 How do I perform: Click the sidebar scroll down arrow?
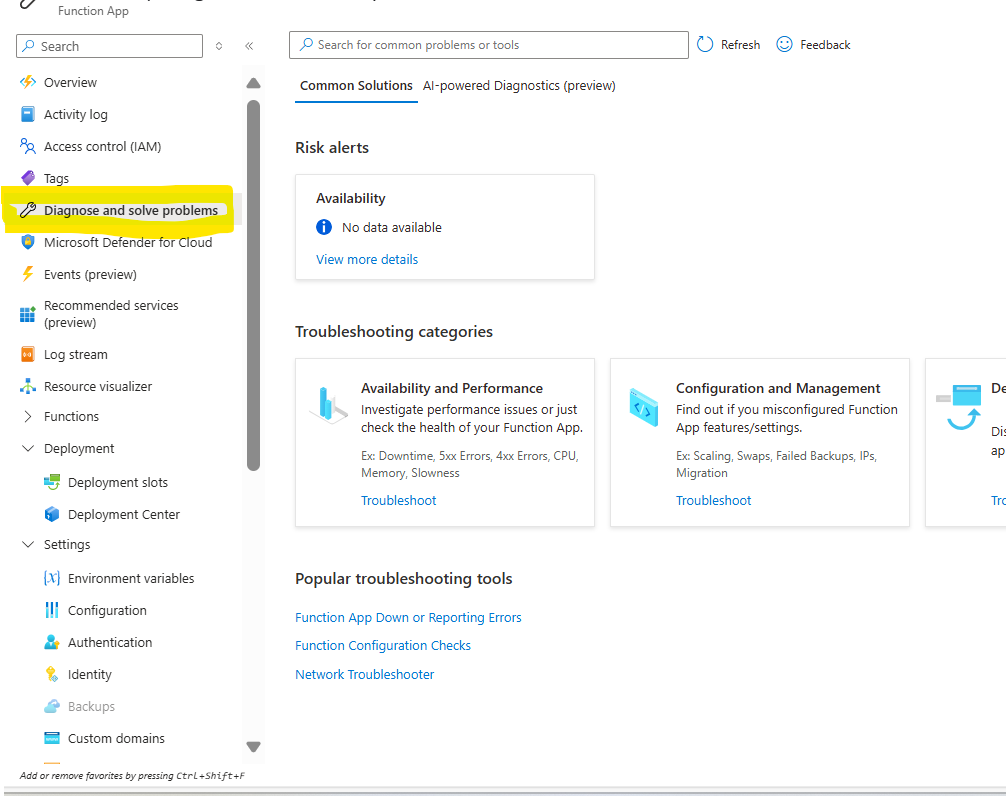point(253,747)
